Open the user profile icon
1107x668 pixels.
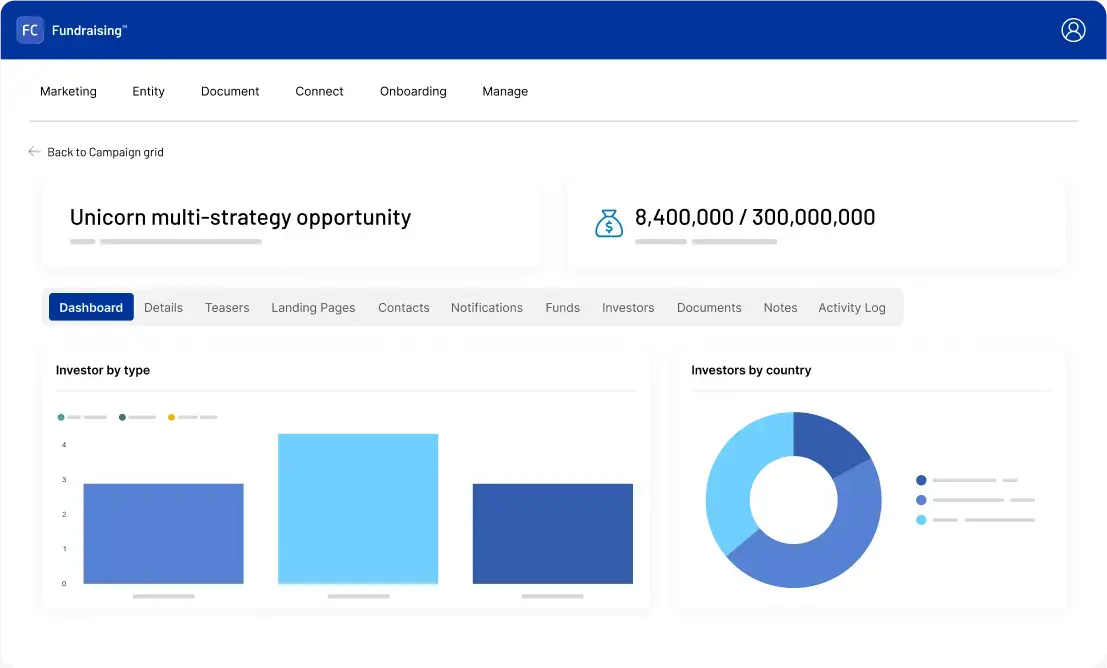1073,30
